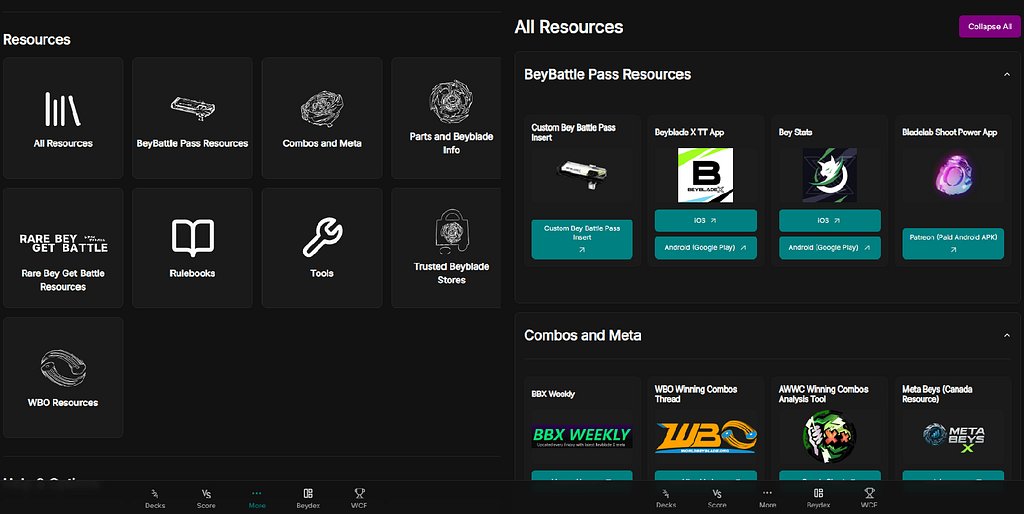Click the BBX Weekly banner thumbnail

(x=582, y=436)
